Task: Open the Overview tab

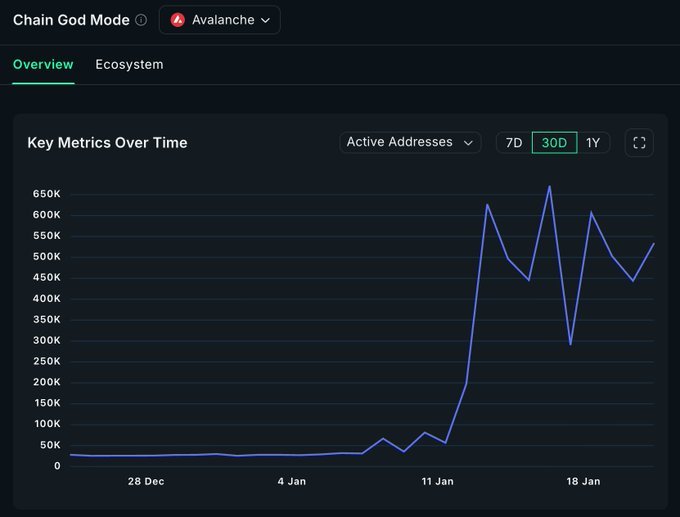Action: pyautogui.click(x=43, y=65)
